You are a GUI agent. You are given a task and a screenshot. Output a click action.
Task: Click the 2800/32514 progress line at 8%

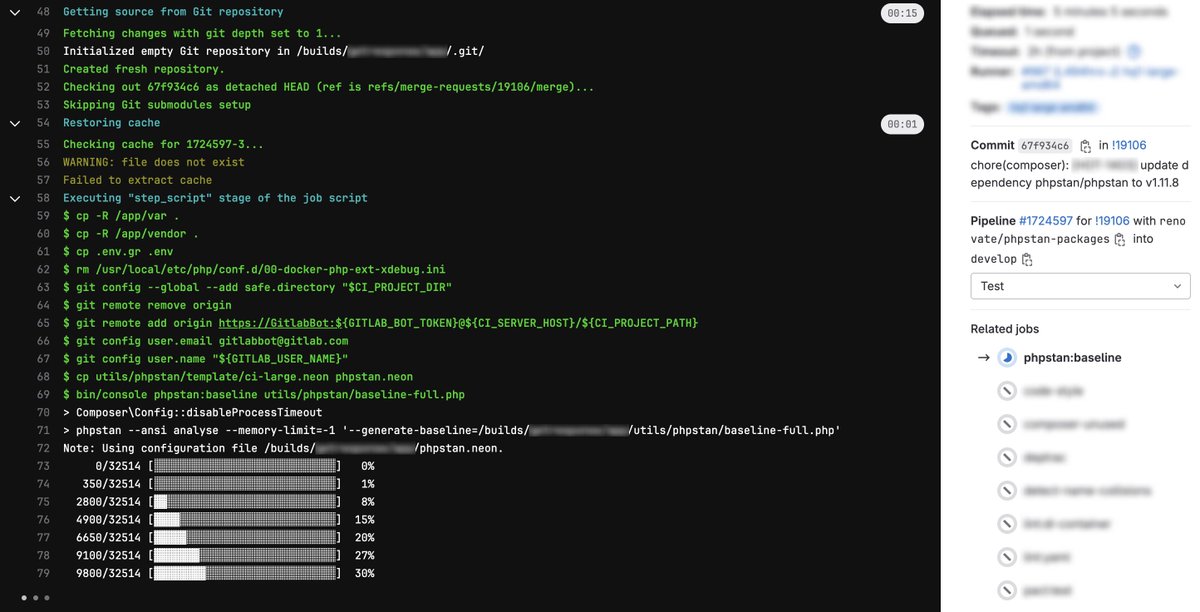[x=225, y=502]
